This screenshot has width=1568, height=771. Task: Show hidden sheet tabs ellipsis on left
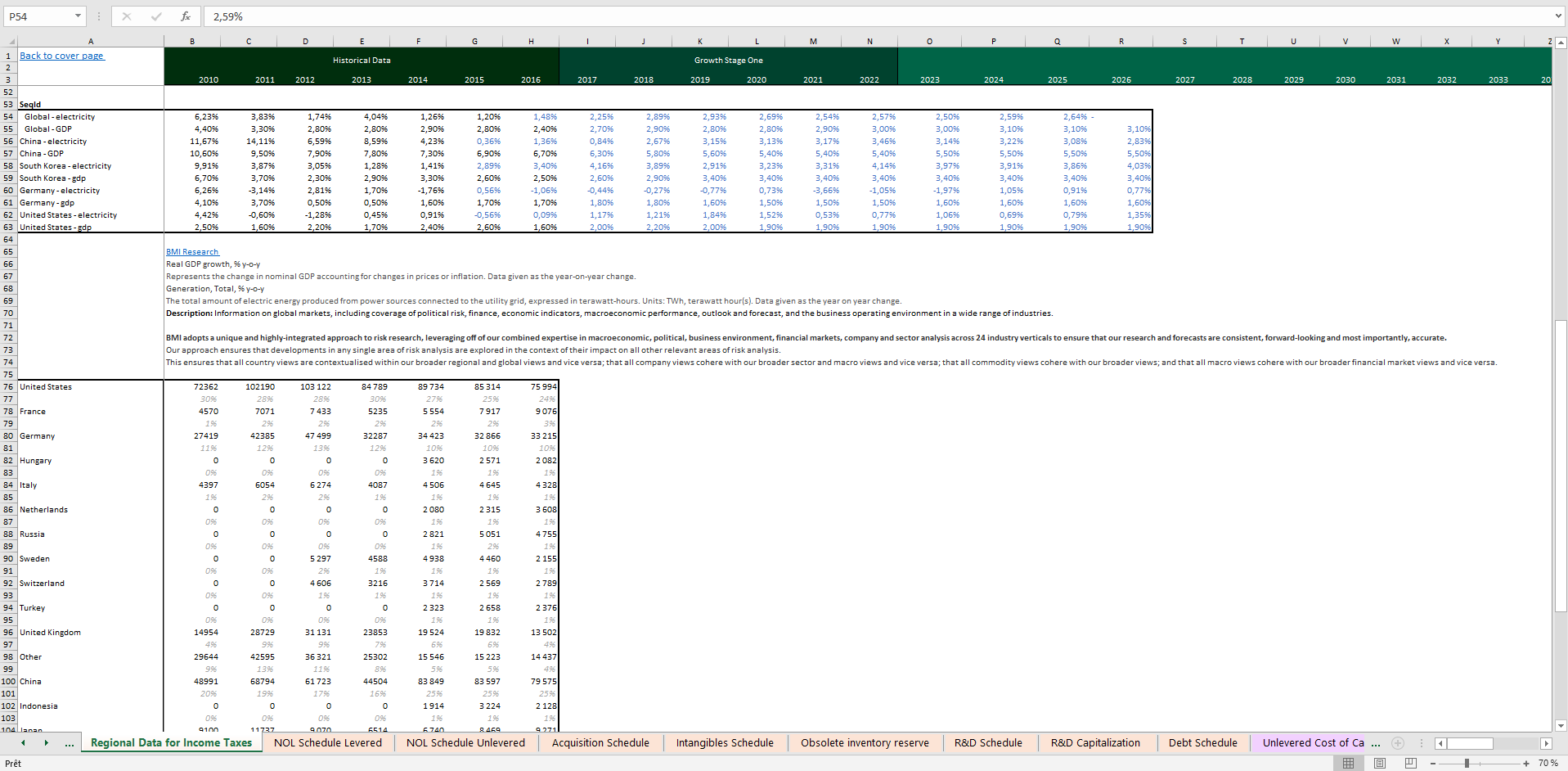tap(70, 743)
